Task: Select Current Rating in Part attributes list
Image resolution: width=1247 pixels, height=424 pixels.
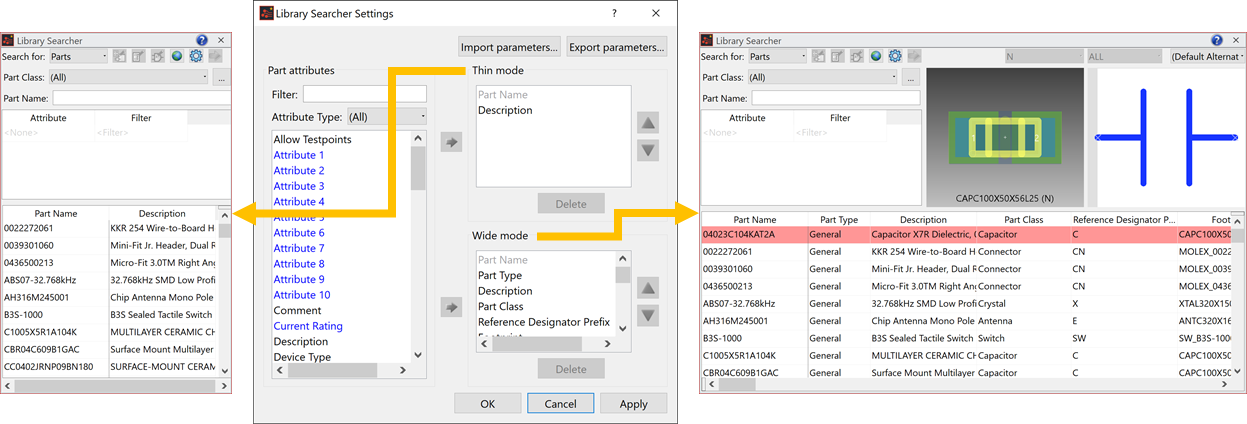Action: [x=308, y=326]
